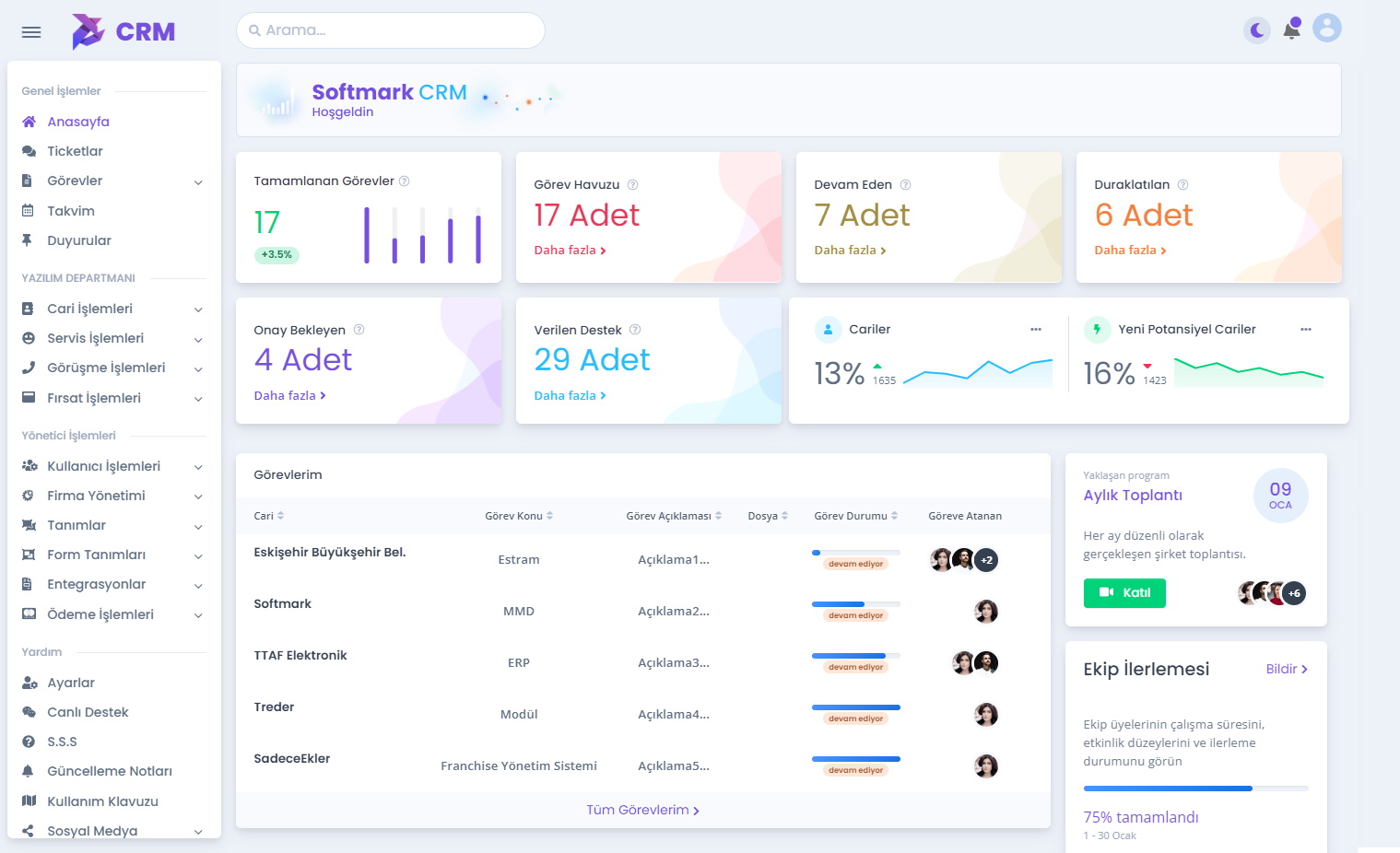Open Ticketlar from the sidebar
This screenshot has width=1400, height=853.
pos(75,151)
